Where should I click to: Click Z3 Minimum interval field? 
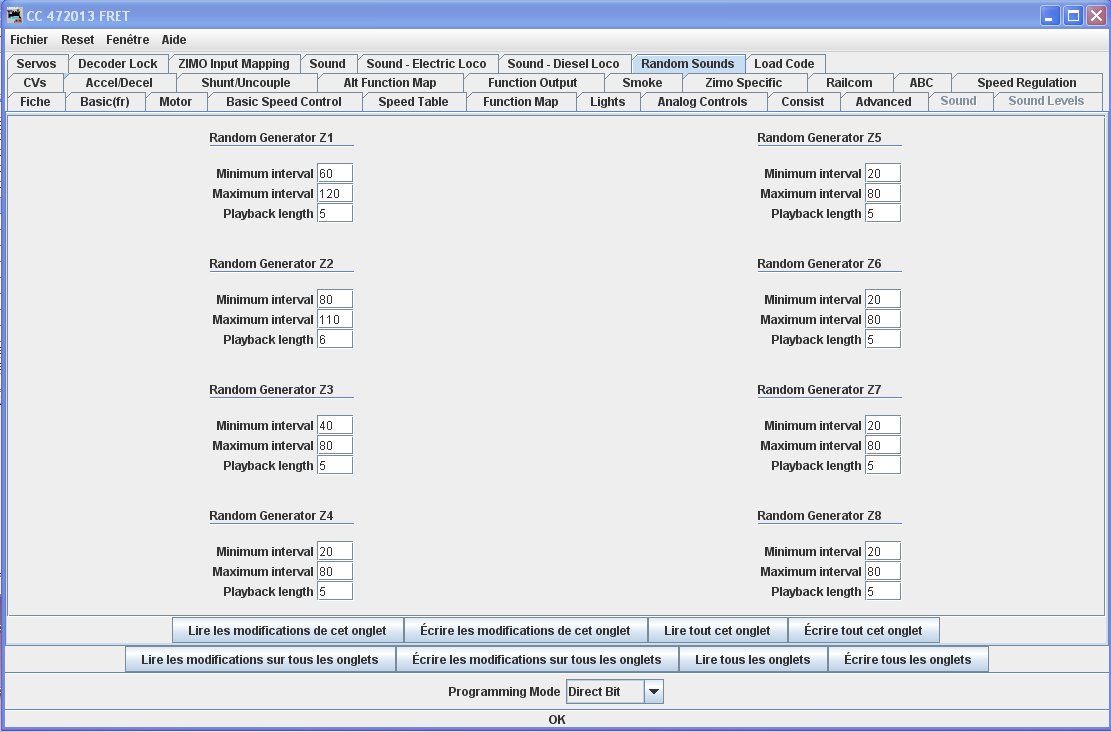[334, 426]
